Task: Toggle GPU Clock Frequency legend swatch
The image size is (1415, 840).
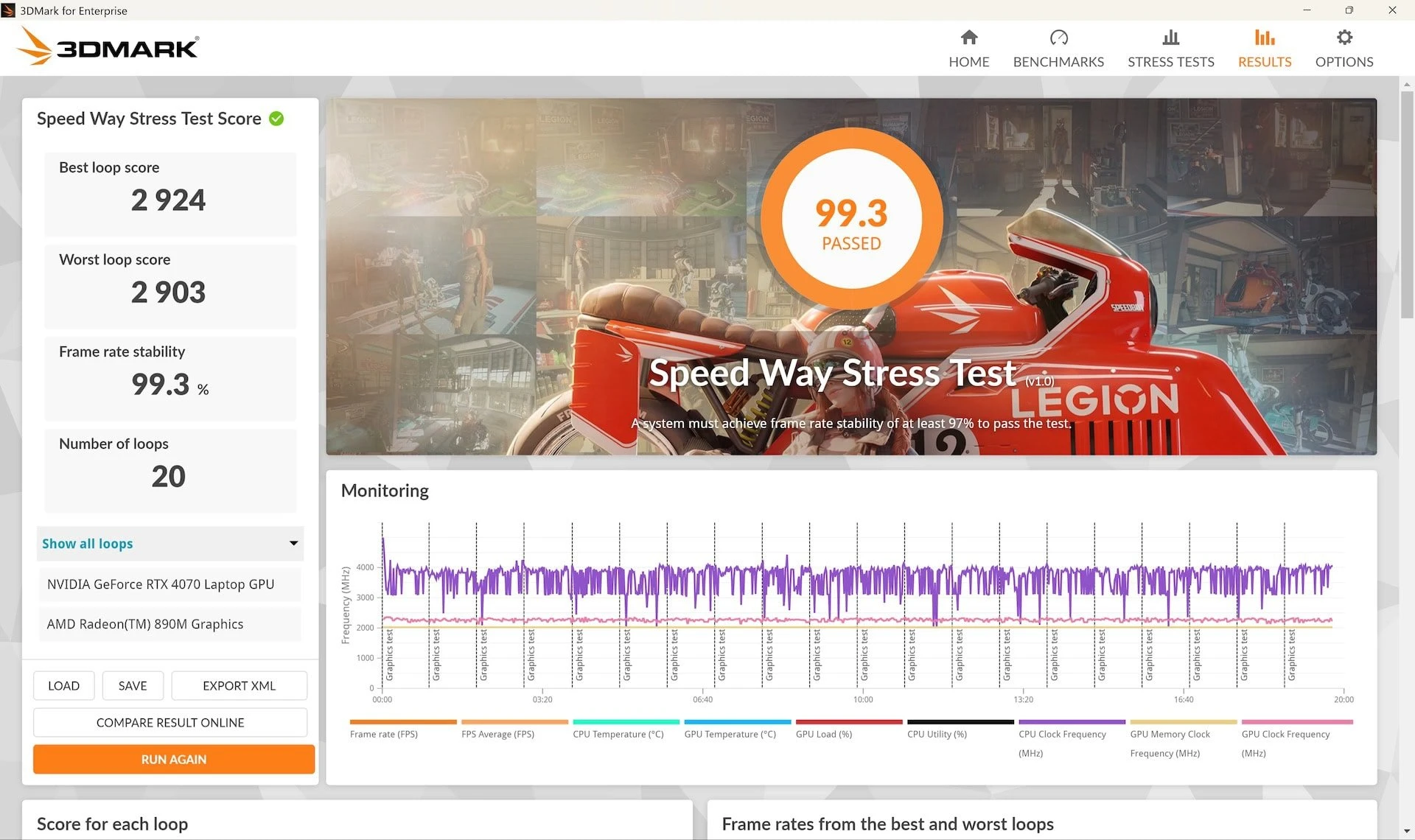Action: point(1297,722)
